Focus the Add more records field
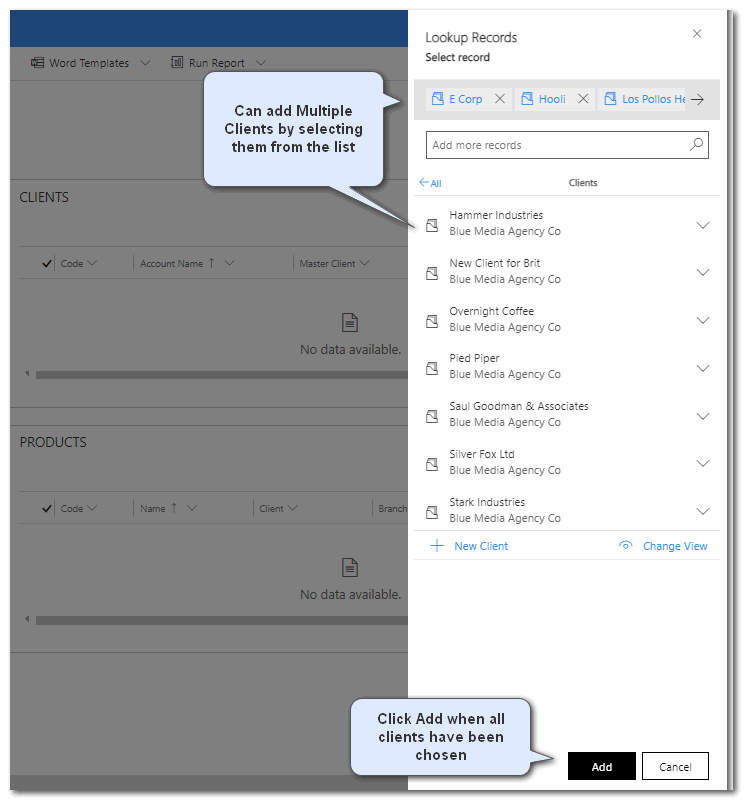The image size is (744, 801). coord(555,145)
